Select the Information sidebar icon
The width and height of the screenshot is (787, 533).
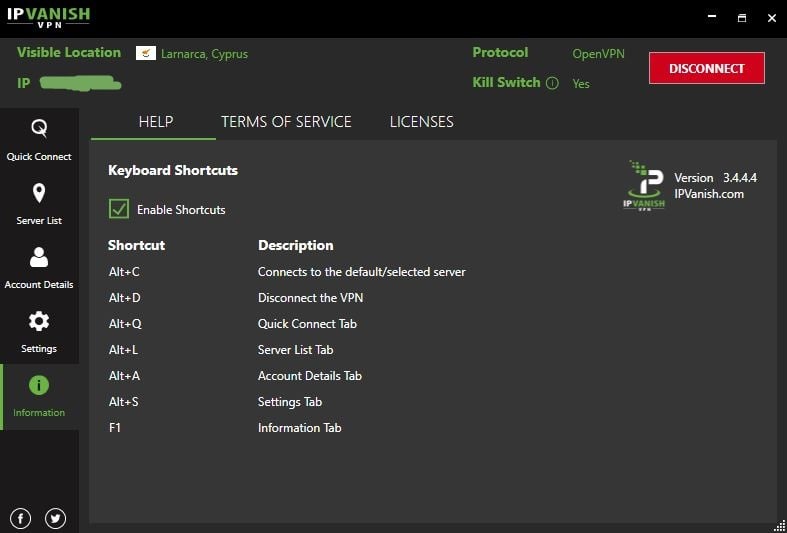click(39, 385)
